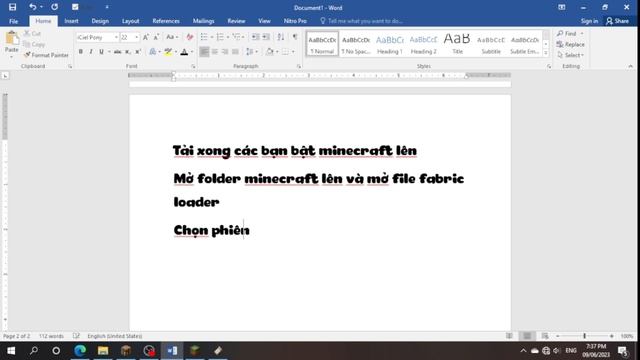Apply paragraph shading

(x=269, y=52)
